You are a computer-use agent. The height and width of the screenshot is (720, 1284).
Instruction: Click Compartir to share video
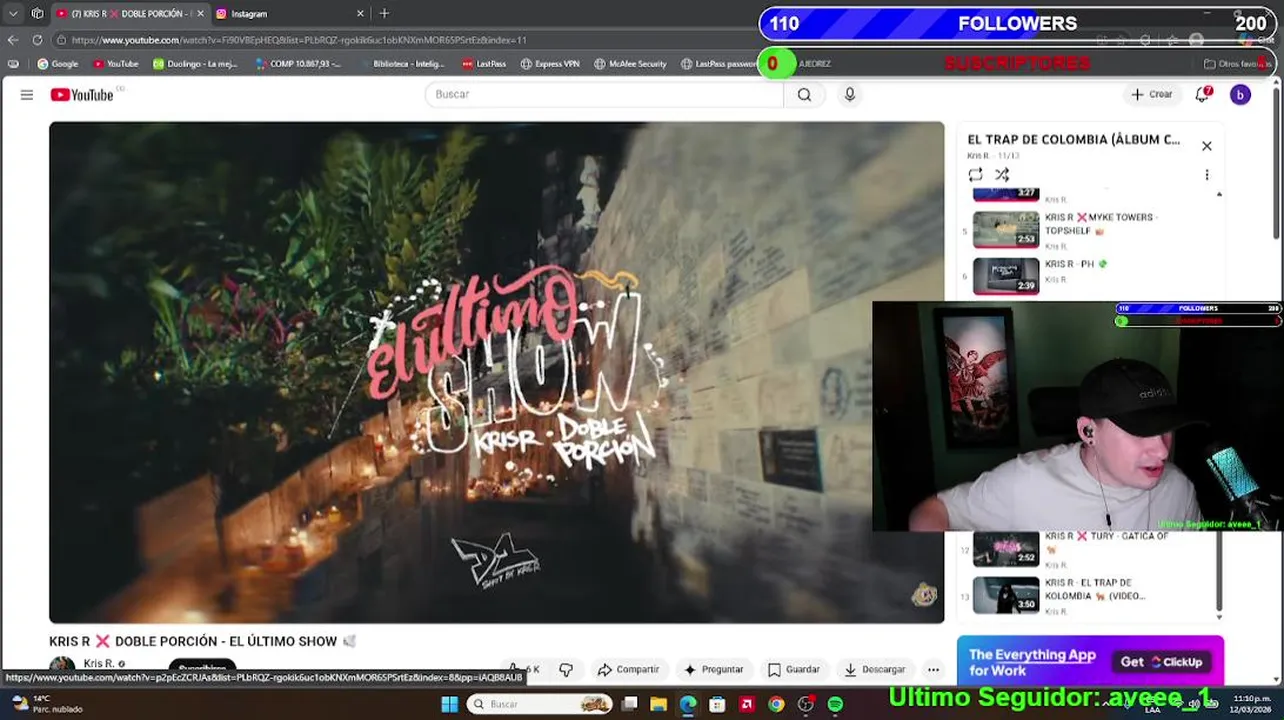[x=628, y=669]
